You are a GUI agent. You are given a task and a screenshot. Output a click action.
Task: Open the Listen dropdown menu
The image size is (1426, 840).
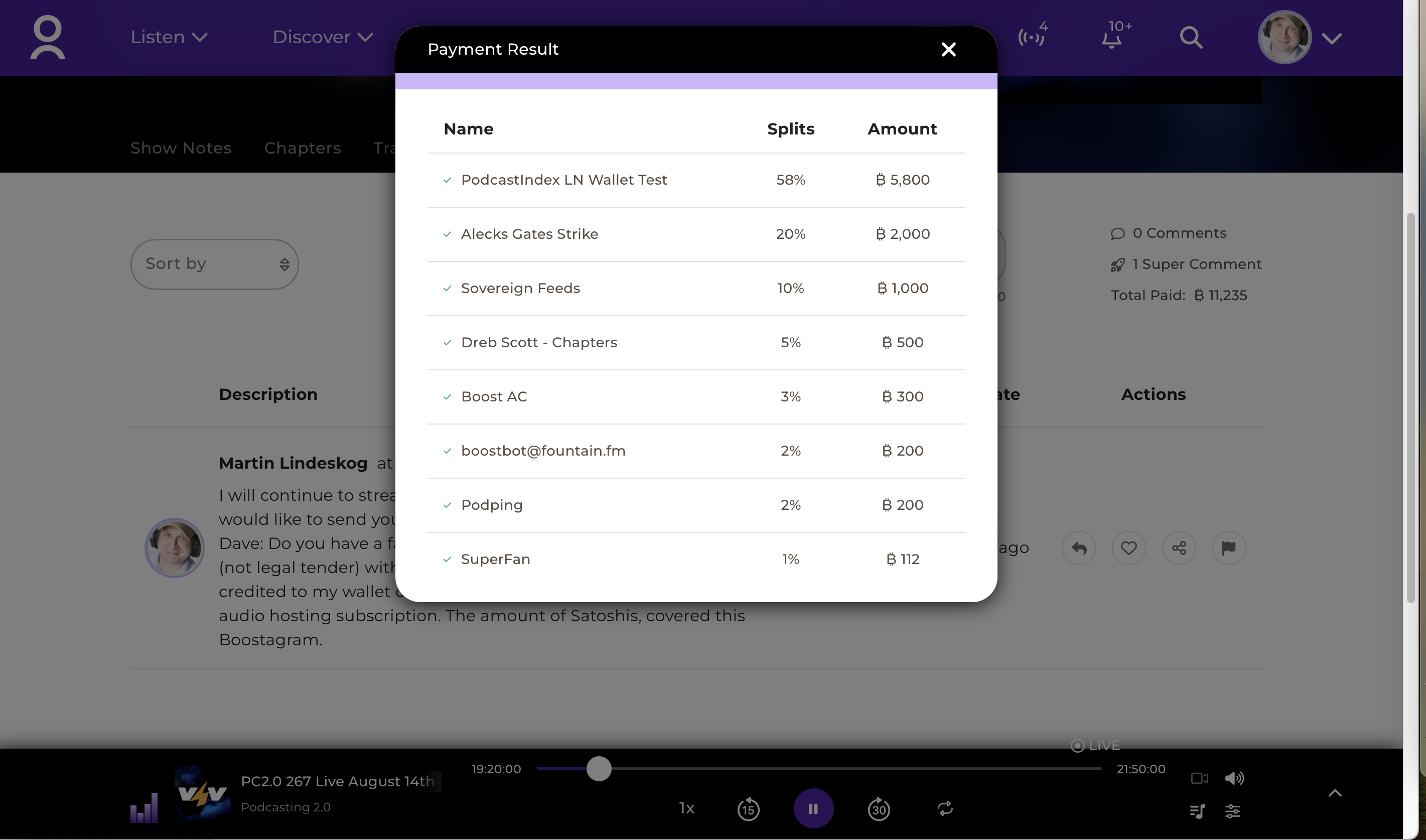169,37
